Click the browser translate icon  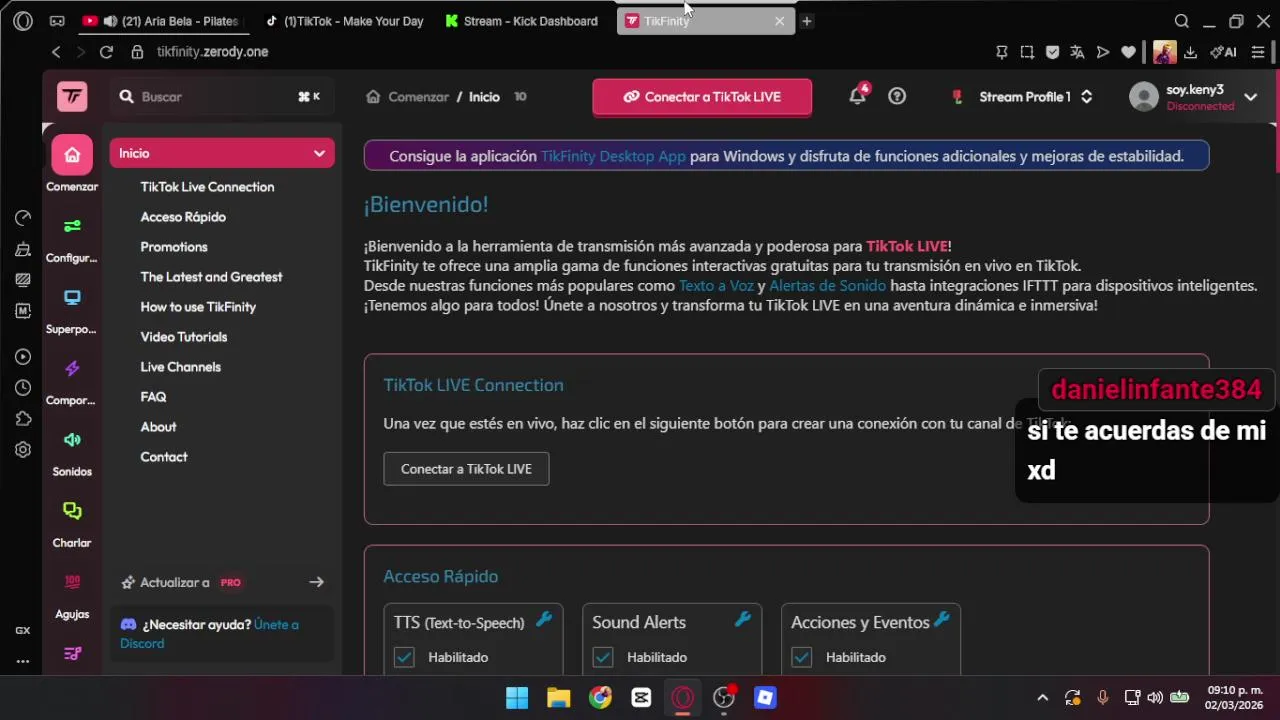1077,52
